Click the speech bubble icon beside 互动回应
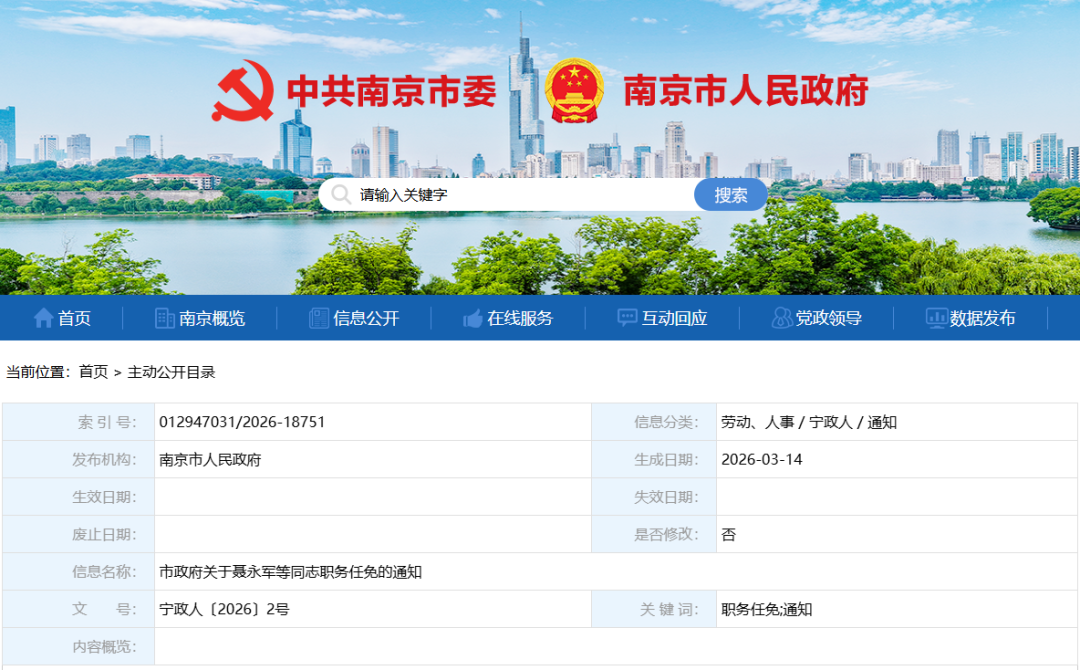 pos(627,318)
